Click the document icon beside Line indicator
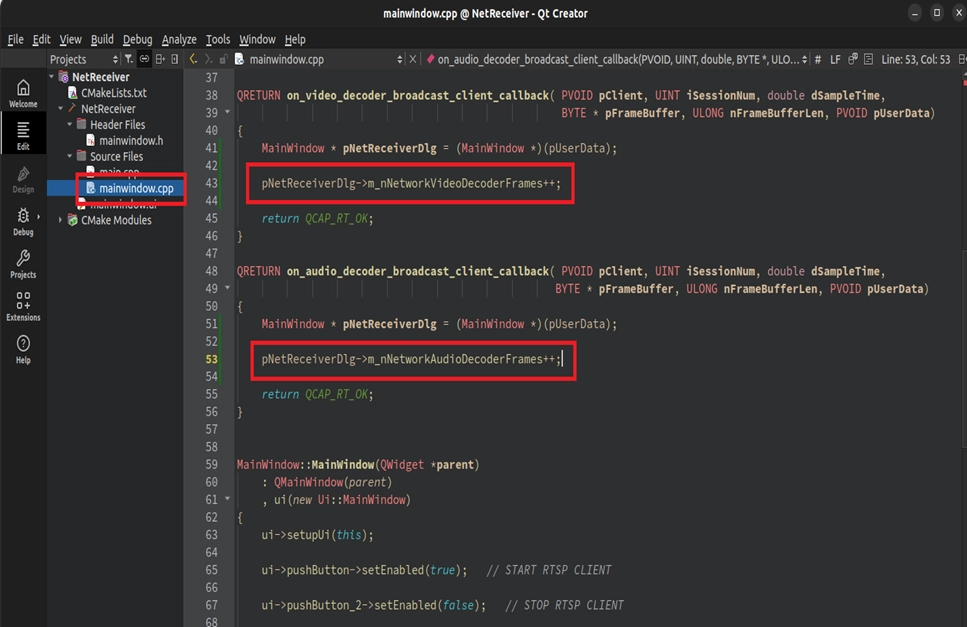This screenshot has width=967, height=627. (868, 59)
